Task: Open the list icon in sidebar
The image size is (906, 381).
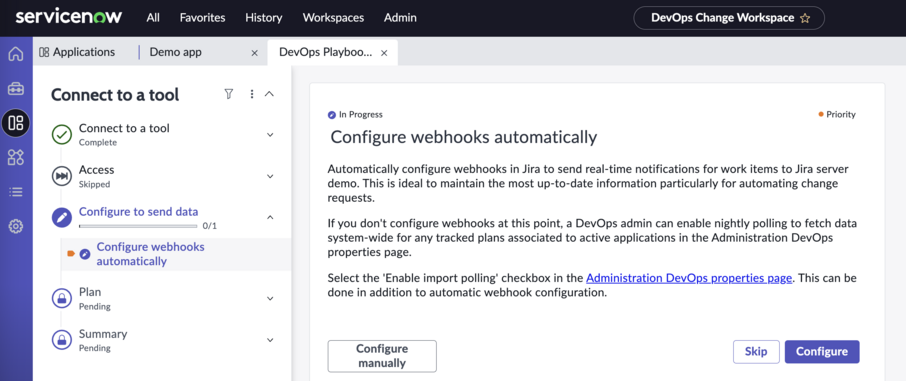Action: pyautogui.click(x=16, y=192)
